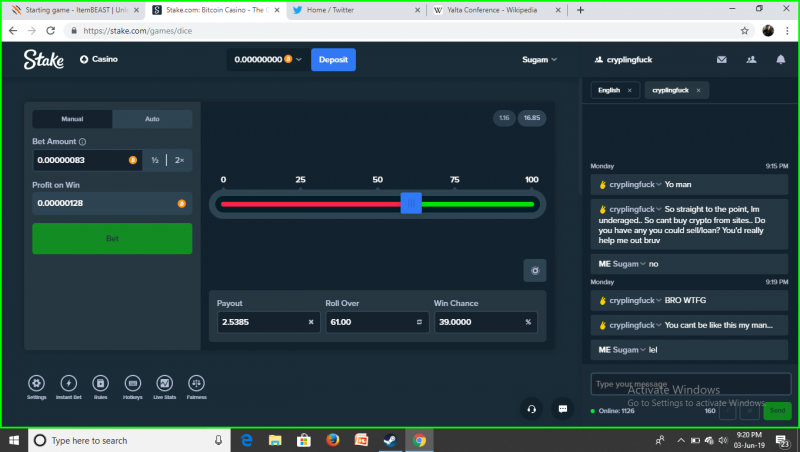Expand the Sugam user menu
This screenshot has width=800, height=452.
tap(539, 60)
